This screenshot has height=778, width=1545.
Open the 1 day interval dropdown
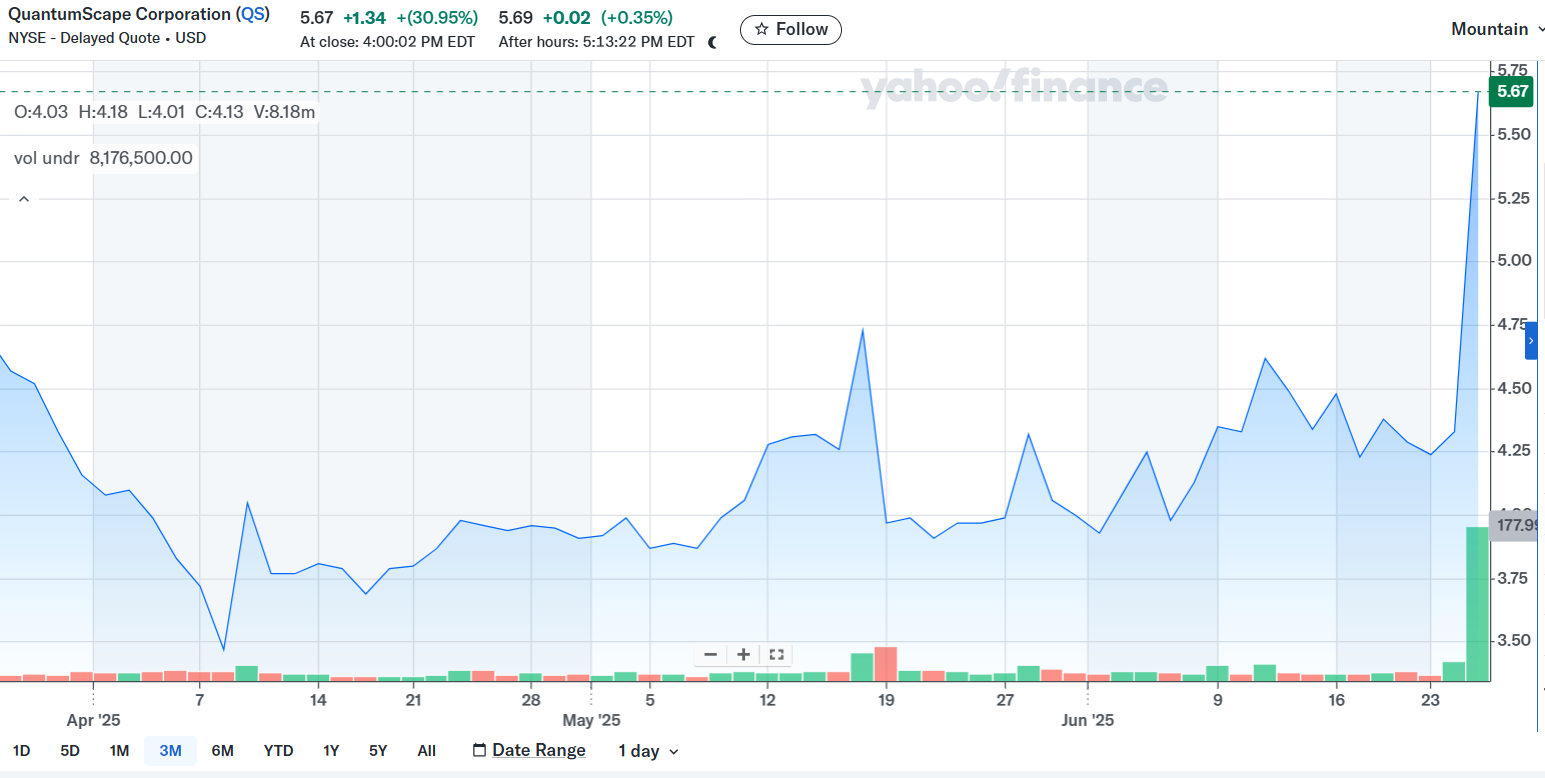tap(647, 750)
